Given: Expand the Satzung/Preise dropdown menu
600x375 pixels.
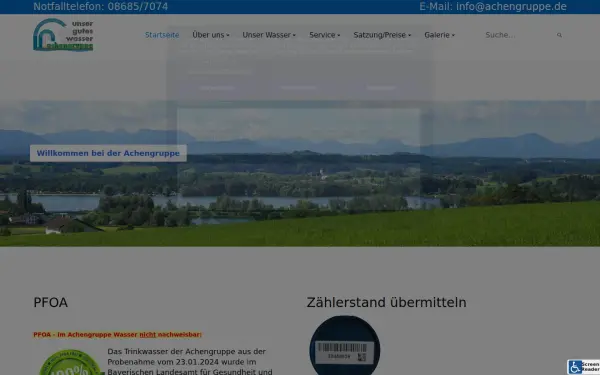Looking at the screenshot, I should pos(382,35).
